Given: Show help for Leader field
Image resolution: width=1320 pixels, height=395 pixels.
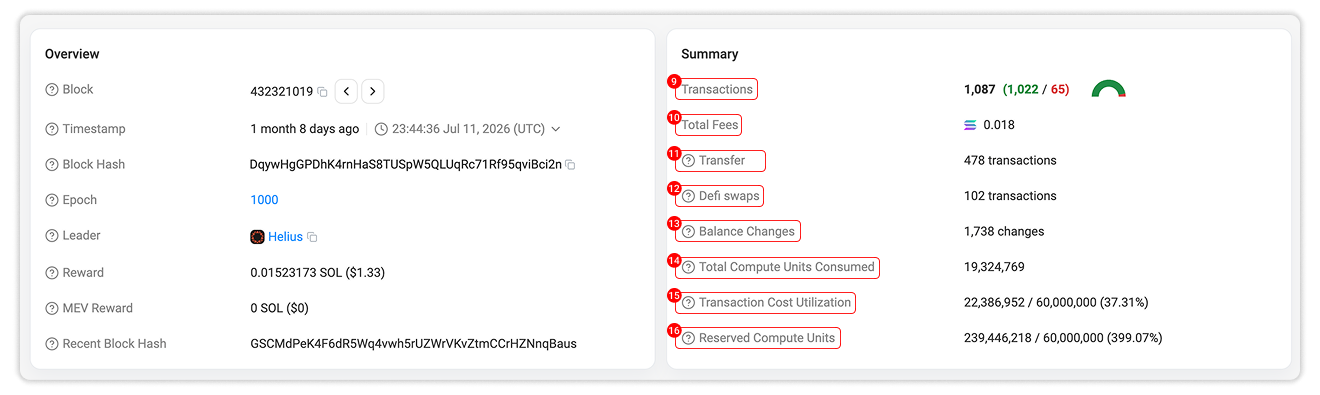Looking at the screenshot, I should click(x=52, y=236).
